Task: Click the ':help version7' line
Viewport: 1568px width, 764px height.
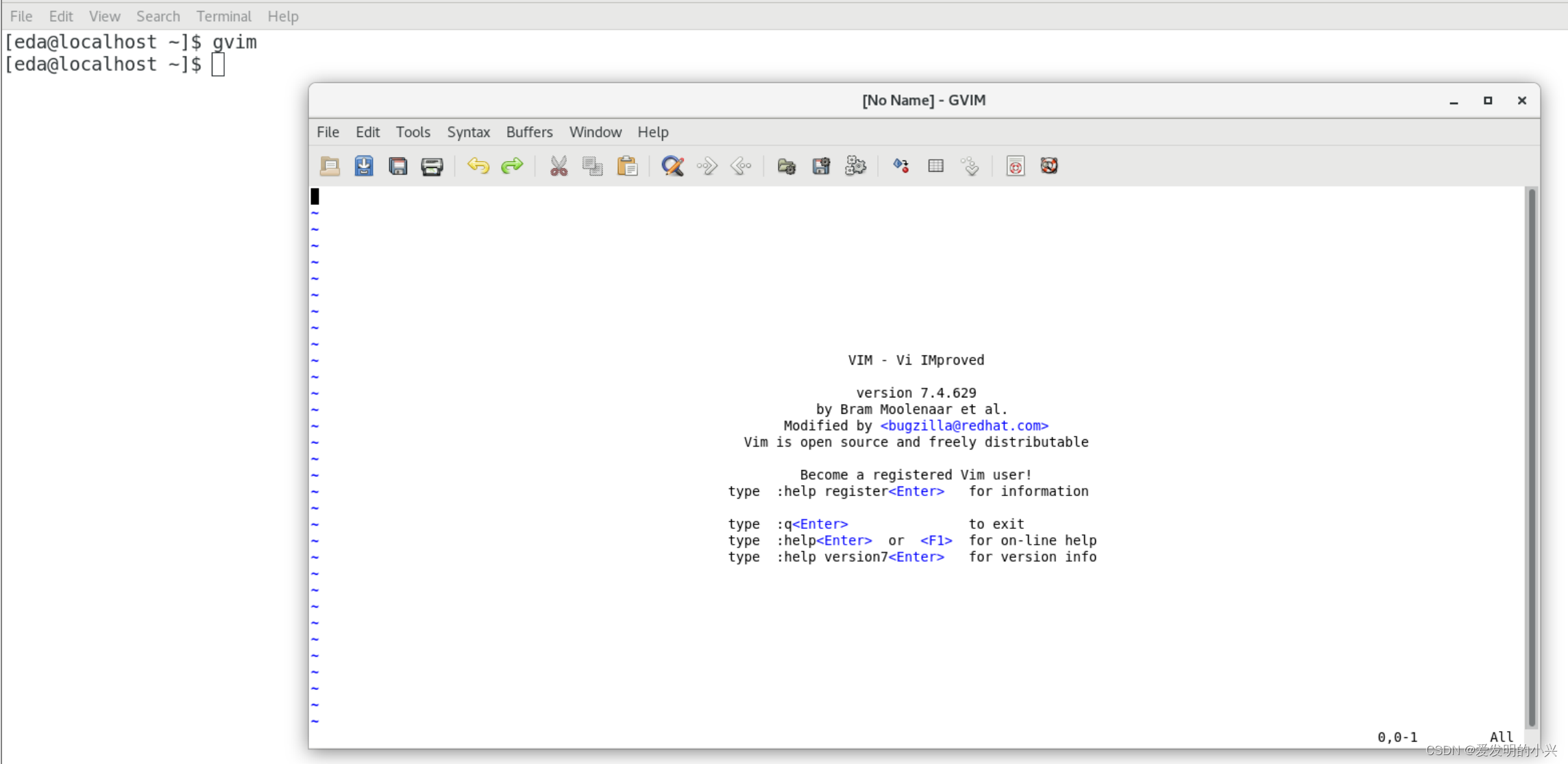Action: (x=912, y=557)
